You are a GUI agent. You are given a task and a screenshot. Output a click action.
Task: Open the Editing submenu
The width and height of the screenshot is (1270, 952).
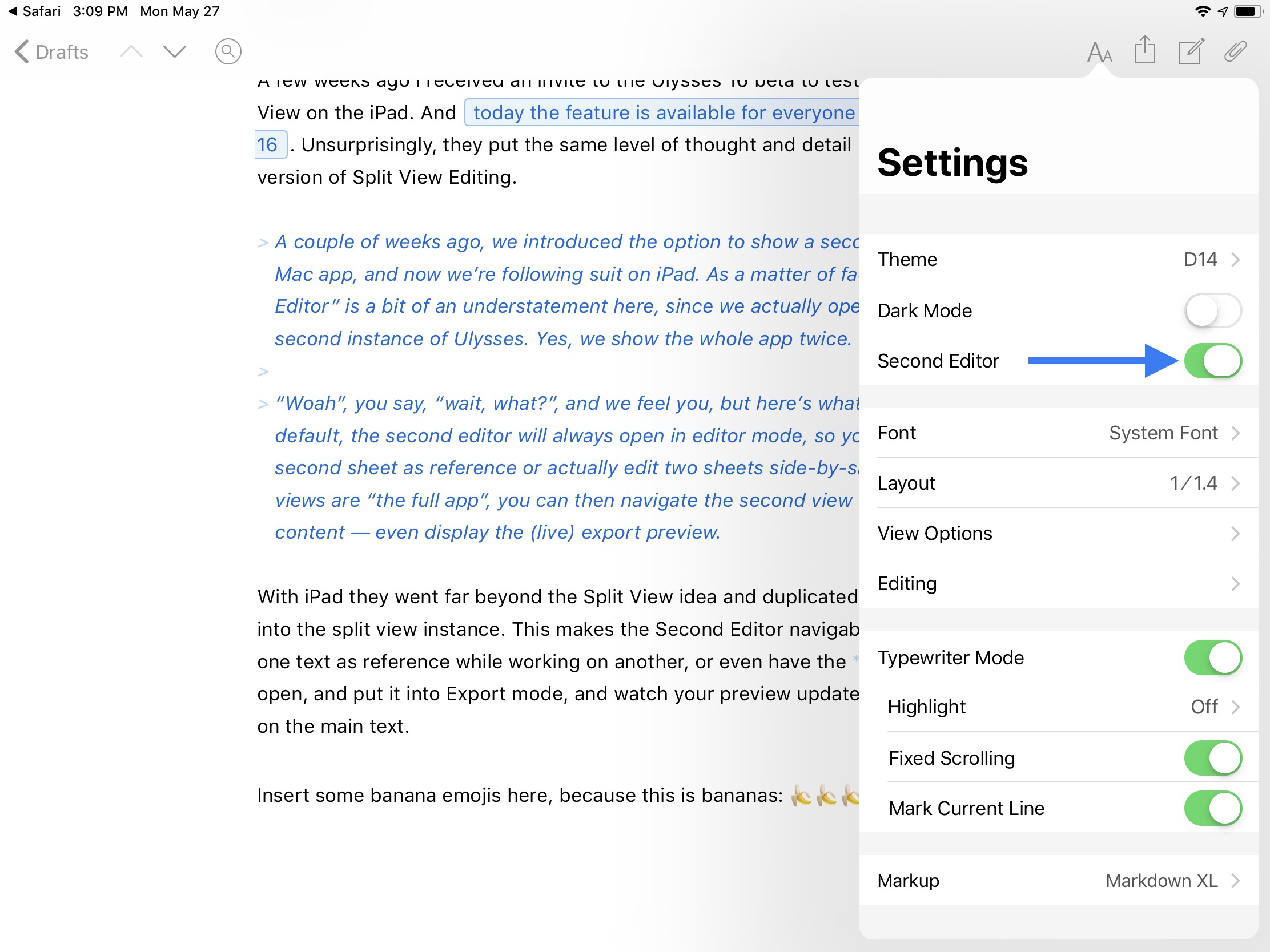(1058, 583)
